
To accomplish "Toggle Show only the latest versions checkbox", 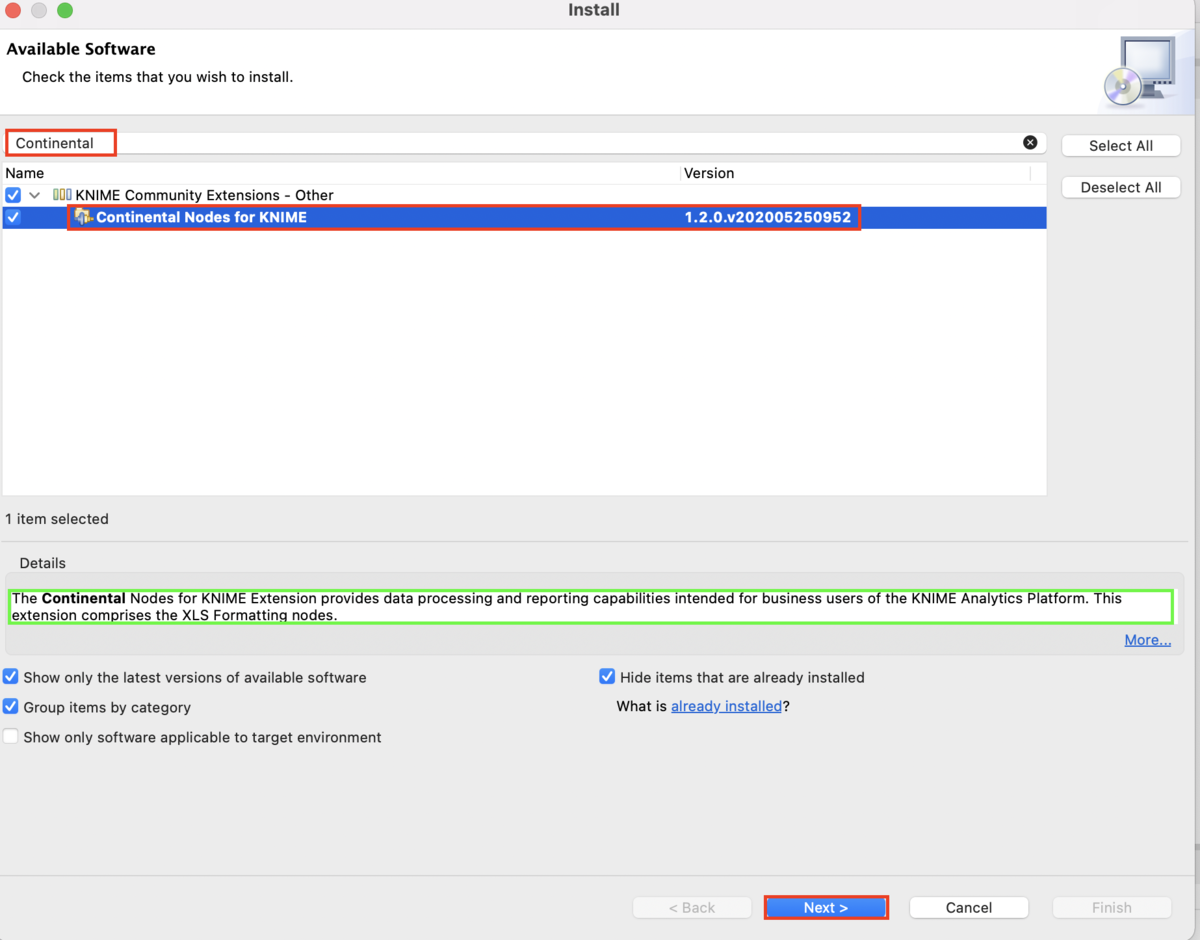I will (x=11, y=677).
